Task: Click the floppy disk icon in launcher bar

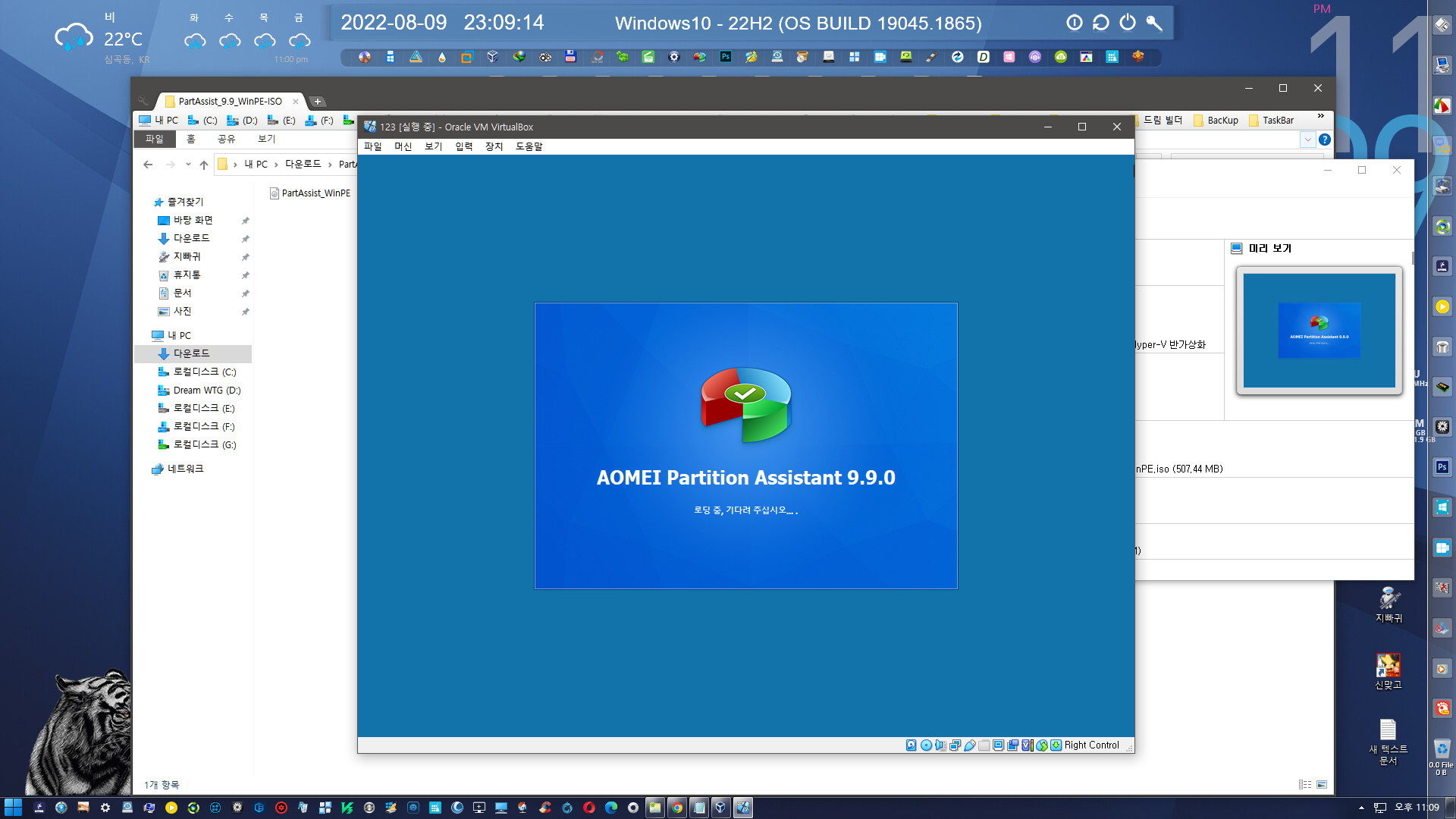Action: [570, 57]
